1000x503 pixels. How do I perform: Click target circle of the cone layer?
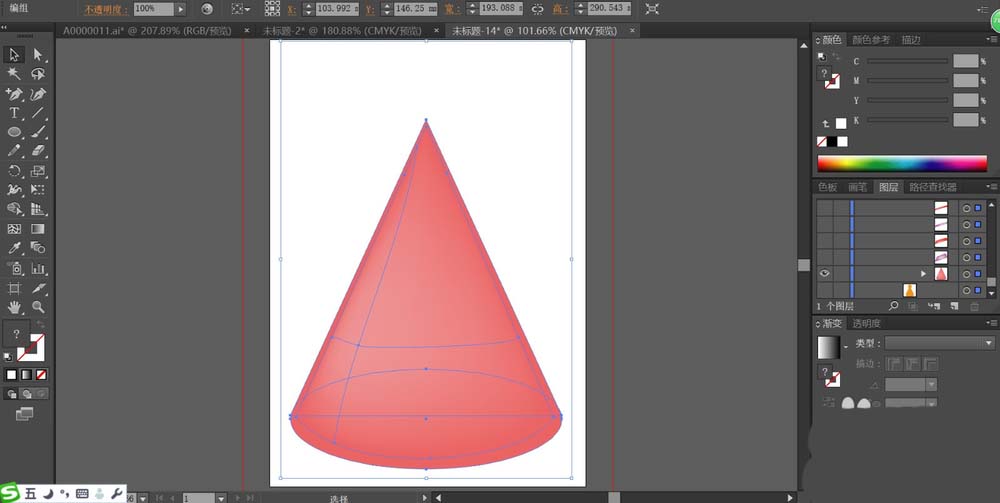point(966,274)
